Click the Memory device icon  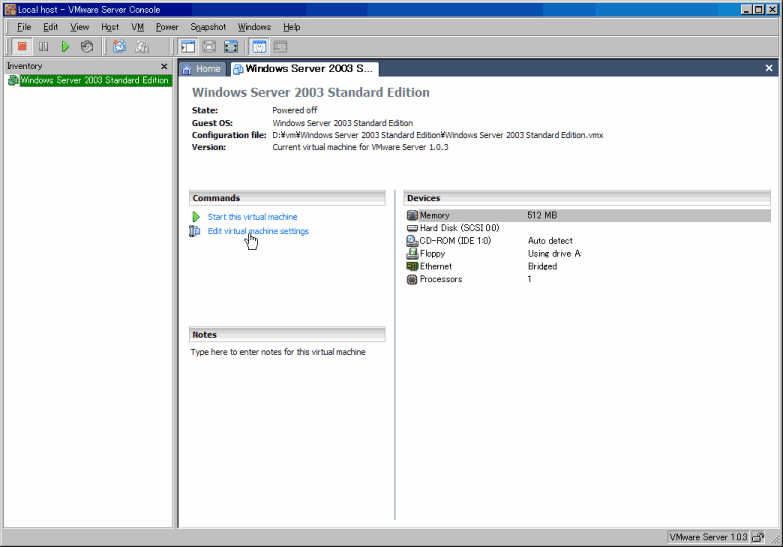click(x=412, y=215)
